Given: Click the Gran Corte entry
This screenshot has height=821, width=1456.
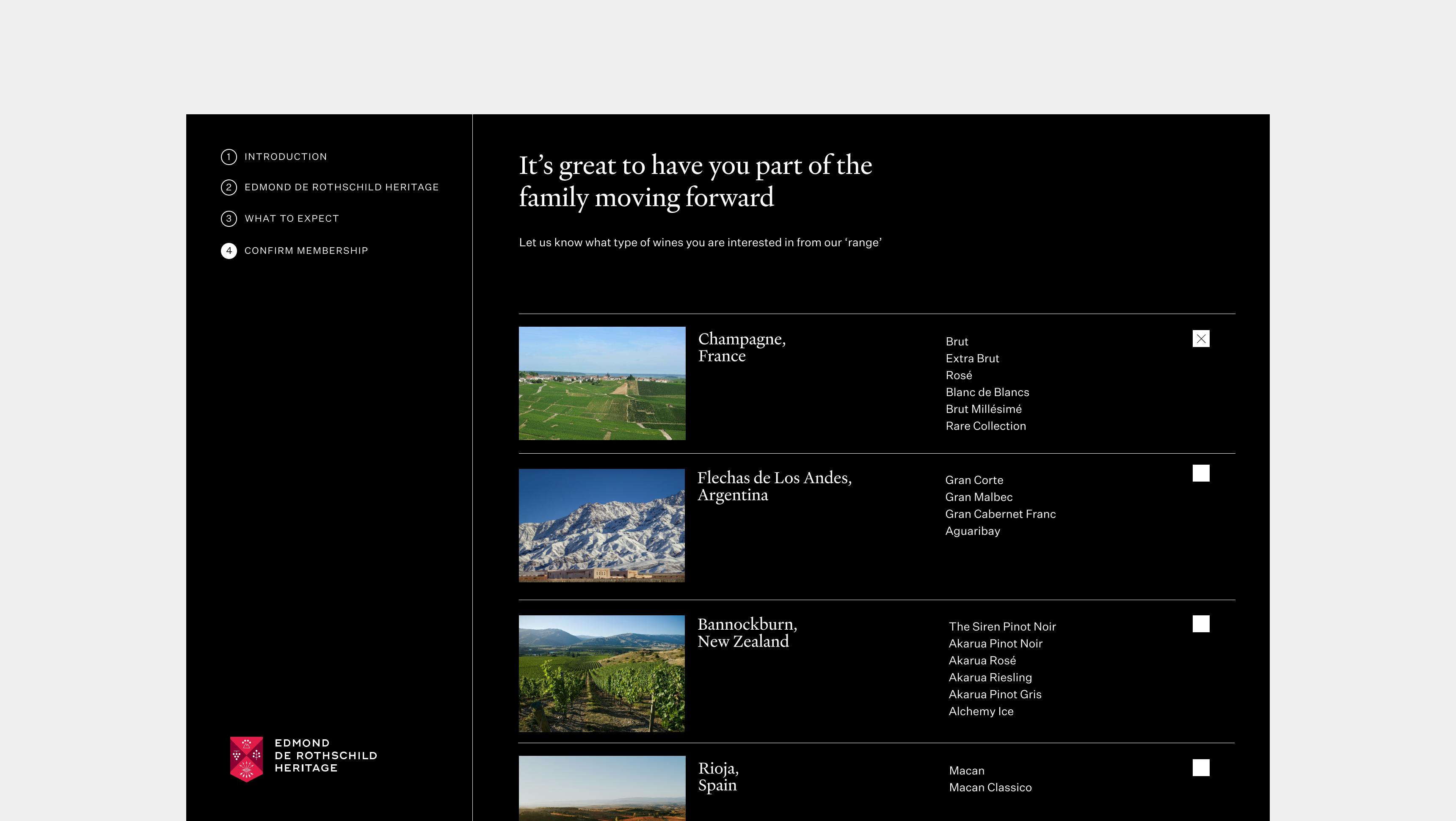Looking at the screenshot, I should 974,480.
